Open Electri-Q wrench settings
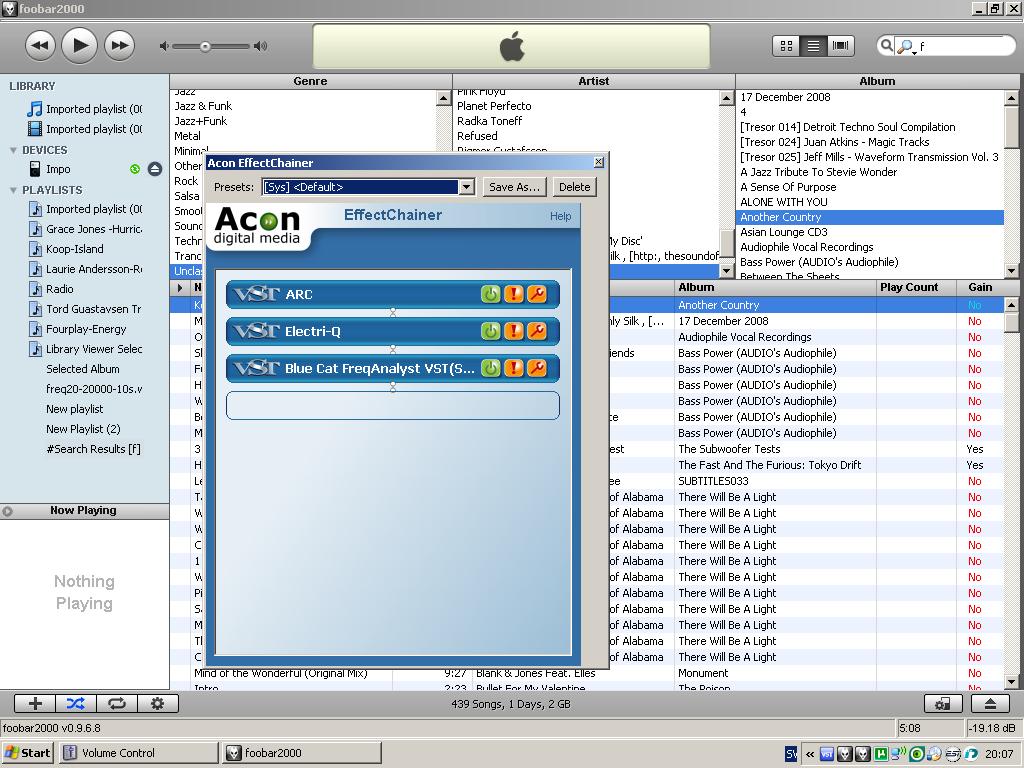This screenshot has height=768, width=1024. pyautogui.click(x=537, y=331)
